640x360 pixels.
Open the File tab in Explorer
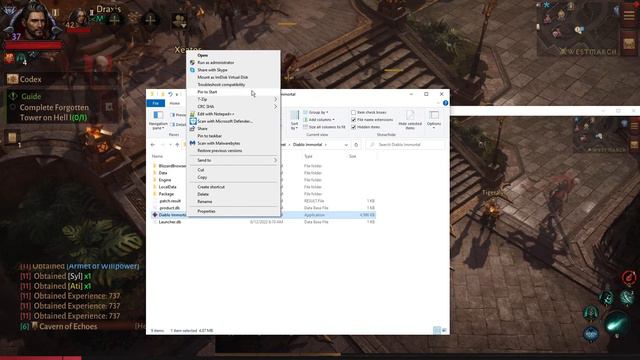(156, 103)
